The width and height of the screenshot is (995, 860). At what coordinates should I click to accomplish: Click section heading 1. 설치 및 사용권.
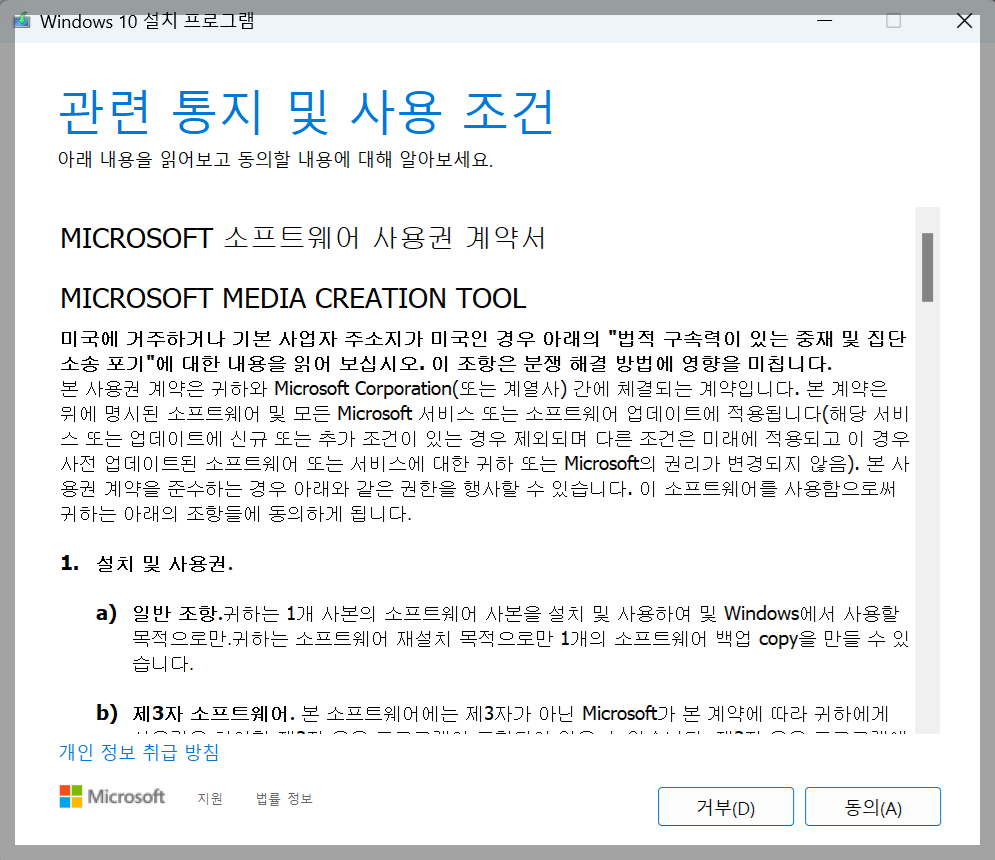(147, 564)
